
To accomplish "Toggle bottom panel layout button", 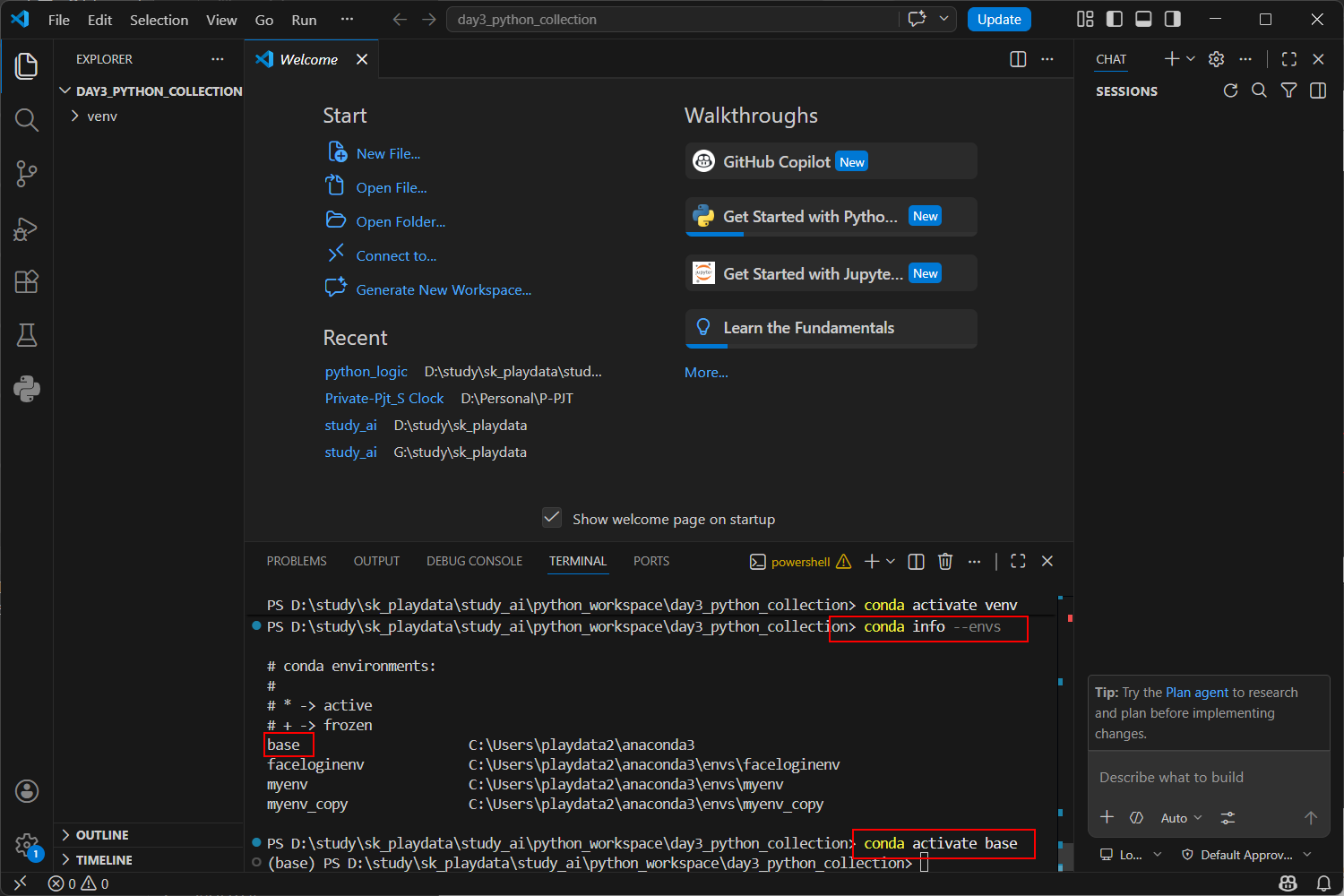I will (x=1143, y=19).
